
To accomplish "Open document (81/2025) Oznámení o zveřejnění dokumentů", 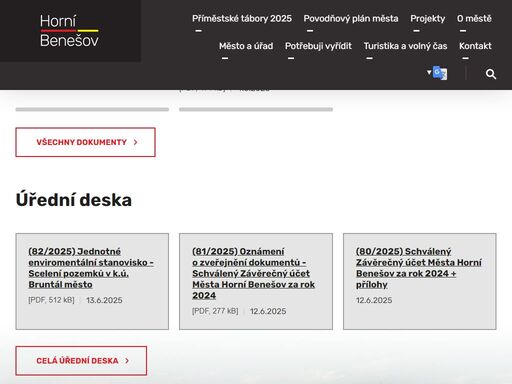I will pos(253,273).
